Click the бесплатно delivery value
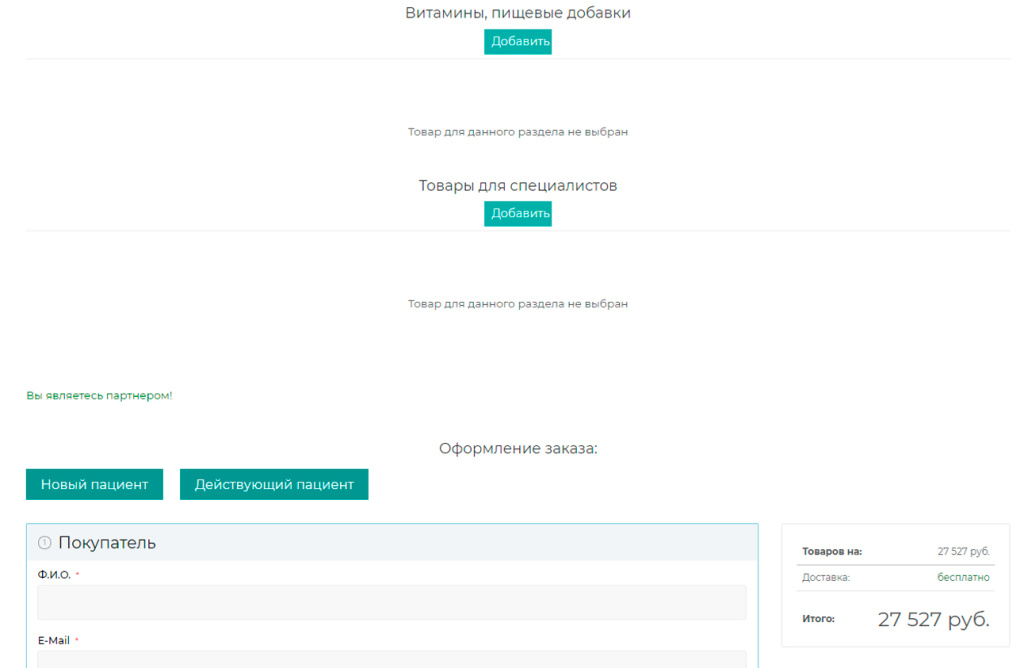 (x=963, y=577)
